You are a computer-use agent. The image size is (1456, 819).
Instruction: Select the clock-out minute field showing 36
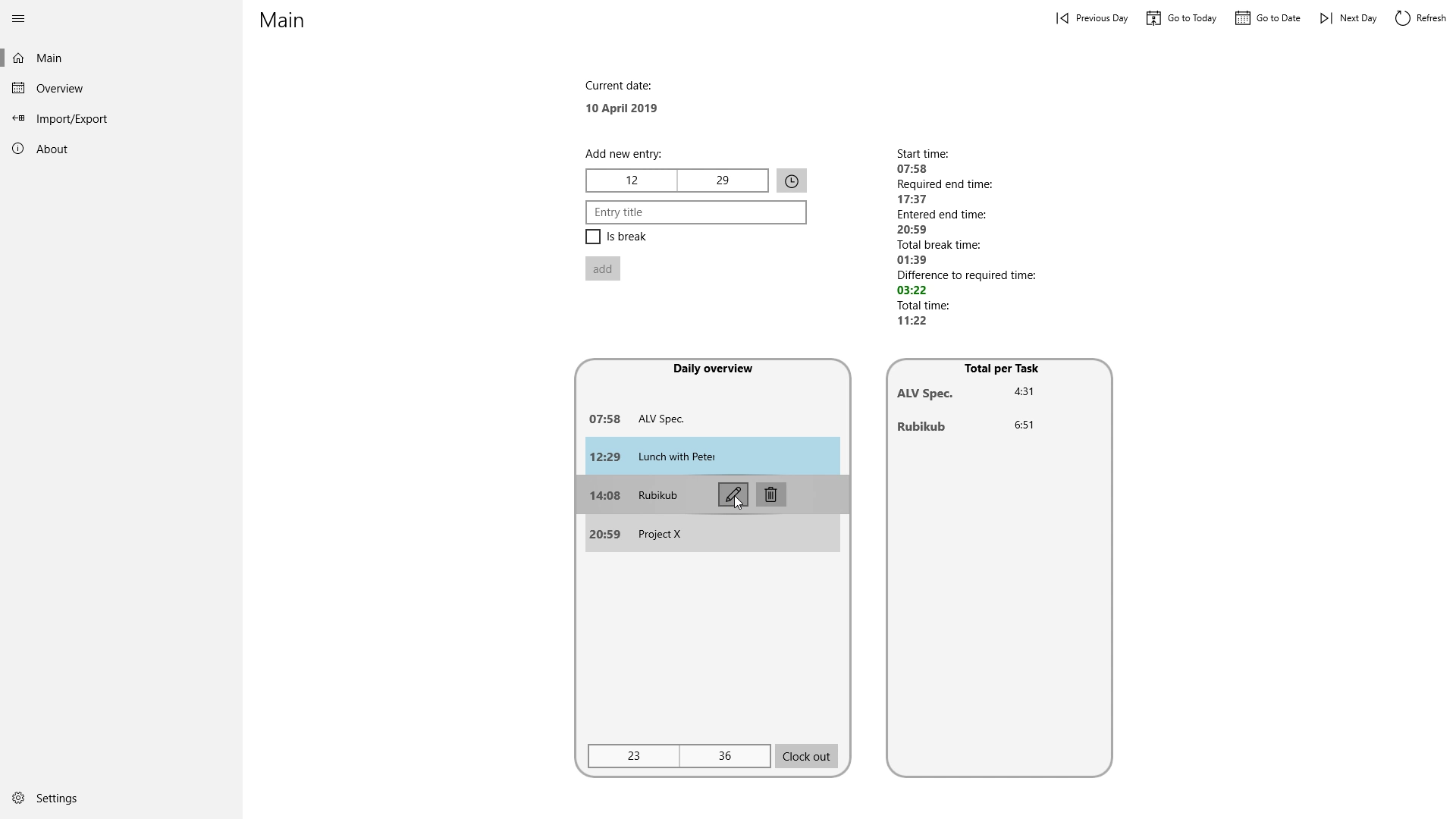pyautogui.click(x=724, y=756)
